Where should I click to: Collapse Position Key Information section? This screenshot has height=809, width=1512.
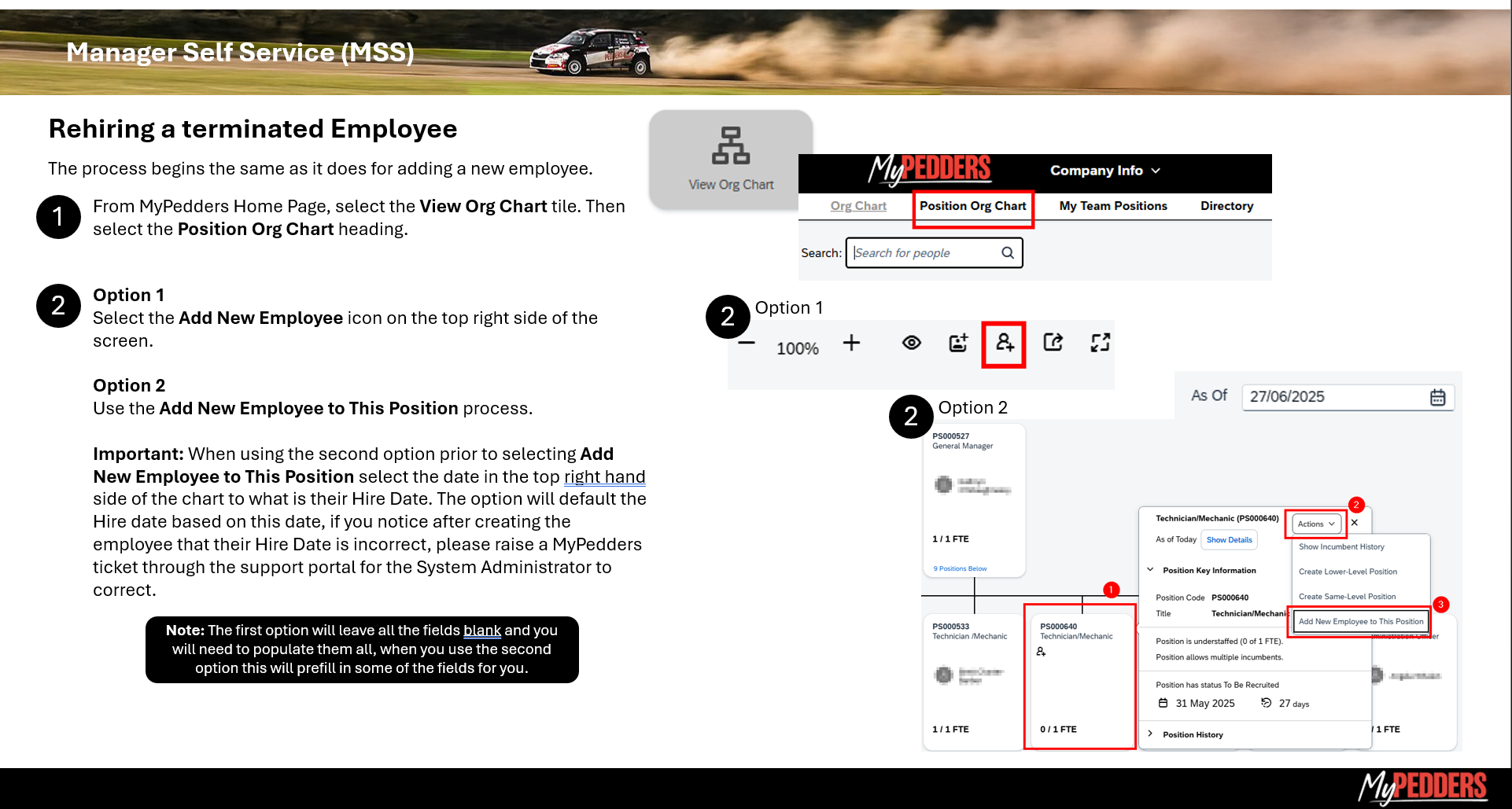tap(1150, 570)
